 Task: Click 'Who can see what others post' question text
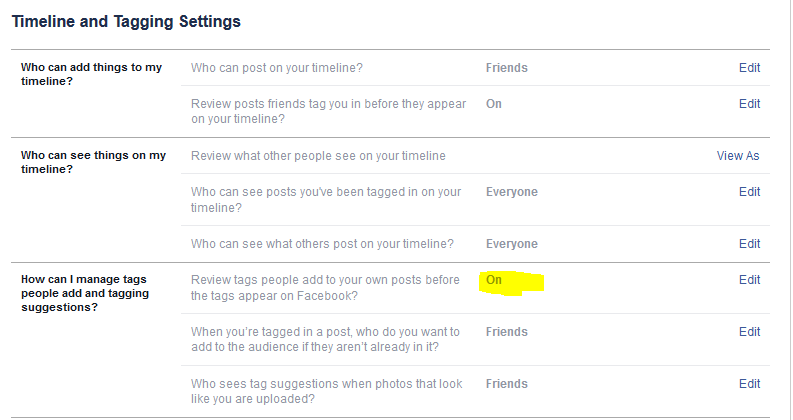coord(322,244)
